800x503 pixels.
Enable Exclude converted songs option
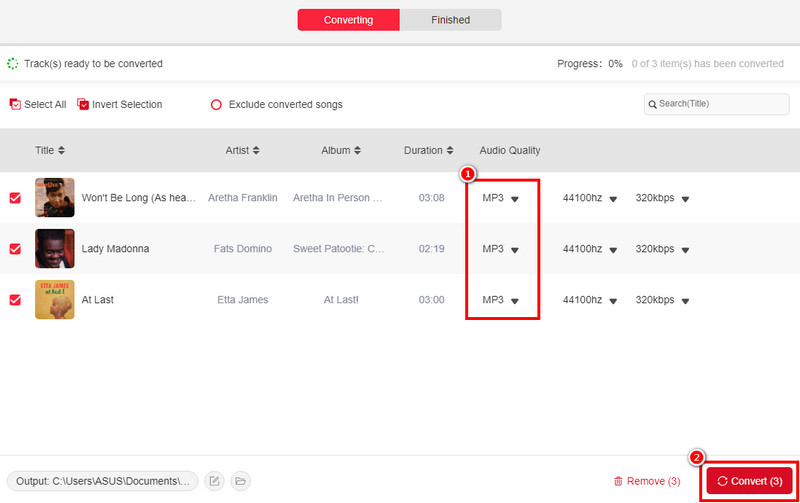216,105
